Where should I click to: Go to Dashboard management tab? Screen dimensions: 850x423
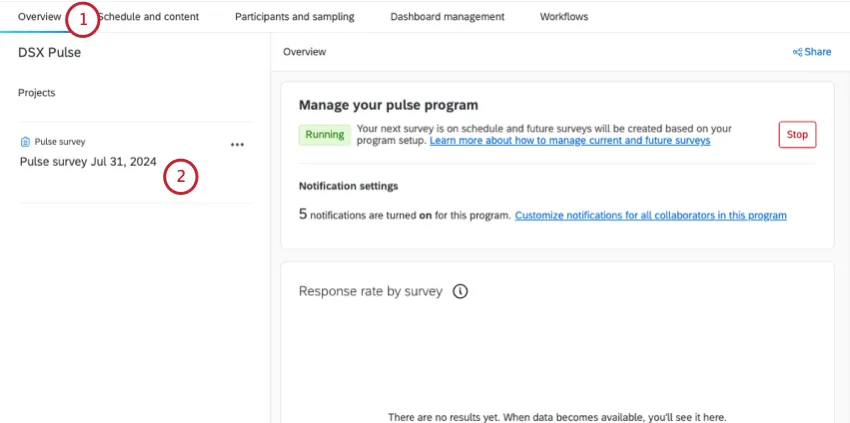tap(447, 17)
